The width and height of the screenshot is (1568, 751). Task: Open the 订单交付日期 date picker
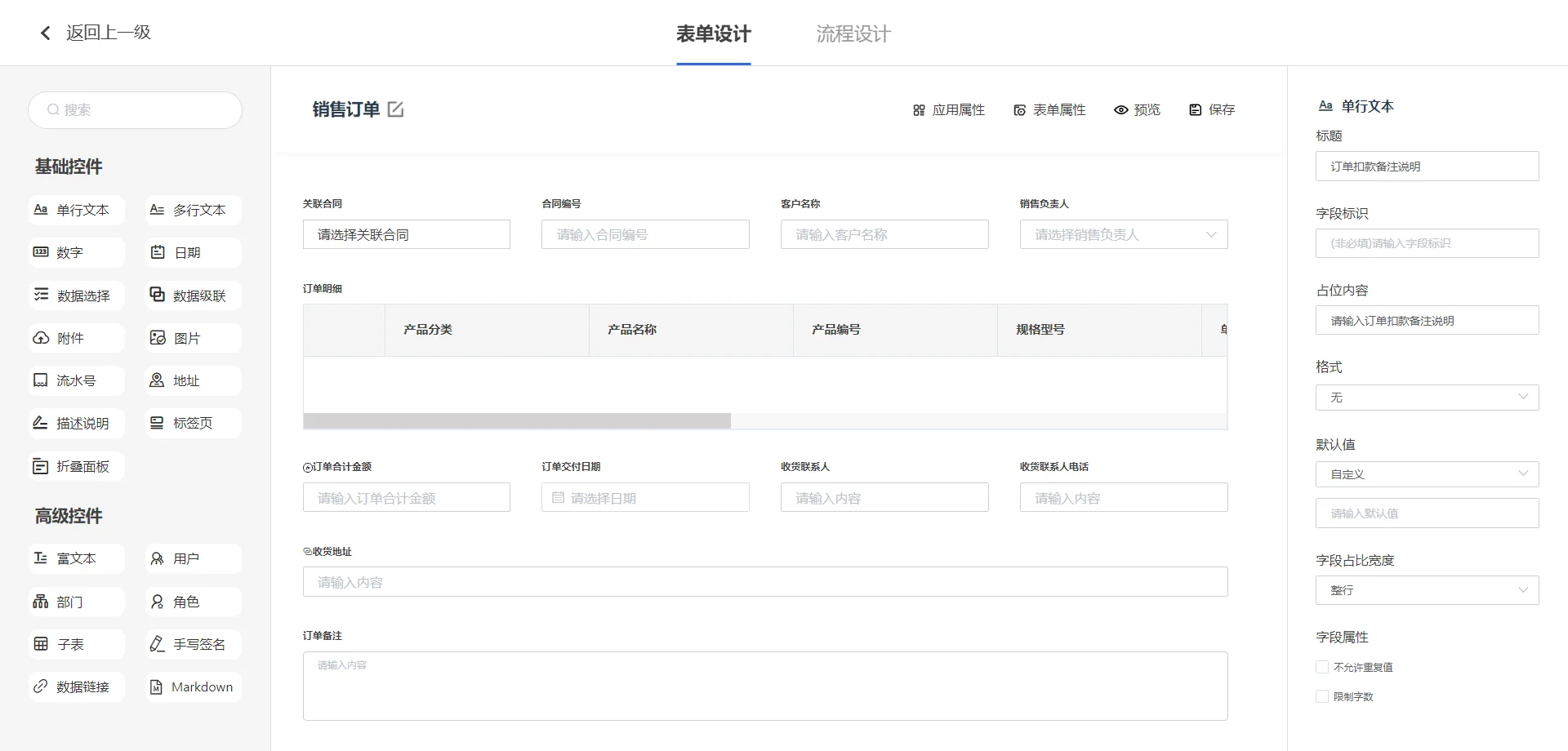coord(645,497)
